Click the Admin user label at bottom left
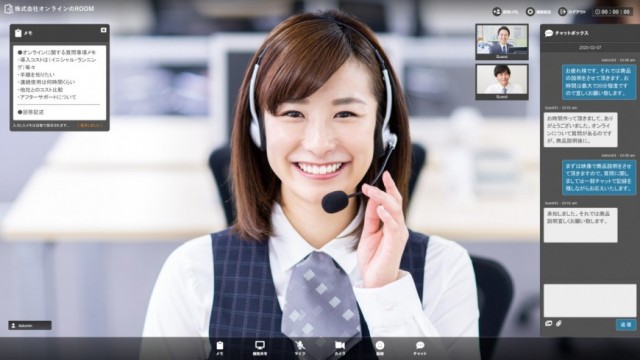The height and width of the screenshot is (360, 640). (30, 325)
